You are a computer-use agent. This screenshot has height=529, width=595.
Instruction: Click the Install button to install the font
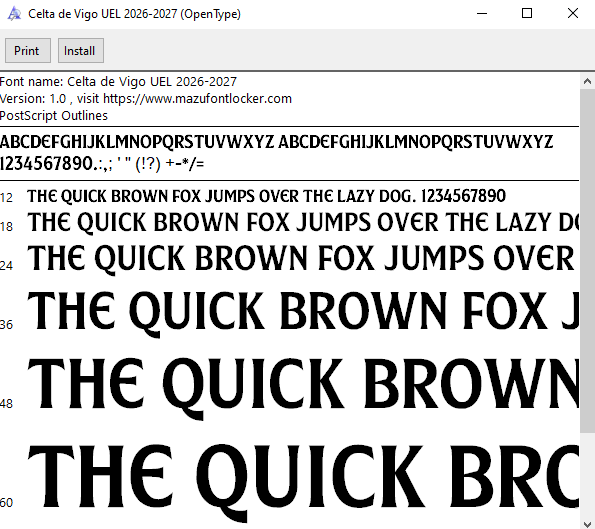[x=80, y=50]
